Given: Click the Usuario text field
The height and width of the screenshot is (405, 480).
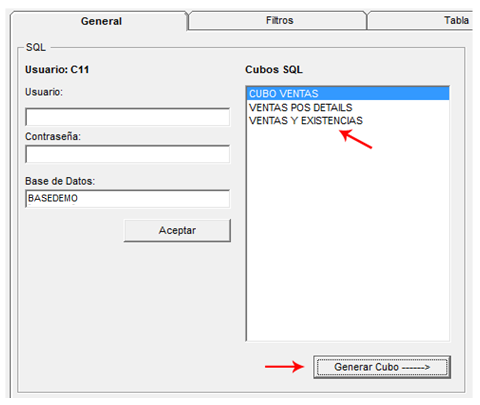Looking at the screenshot, I should point(127,117).
